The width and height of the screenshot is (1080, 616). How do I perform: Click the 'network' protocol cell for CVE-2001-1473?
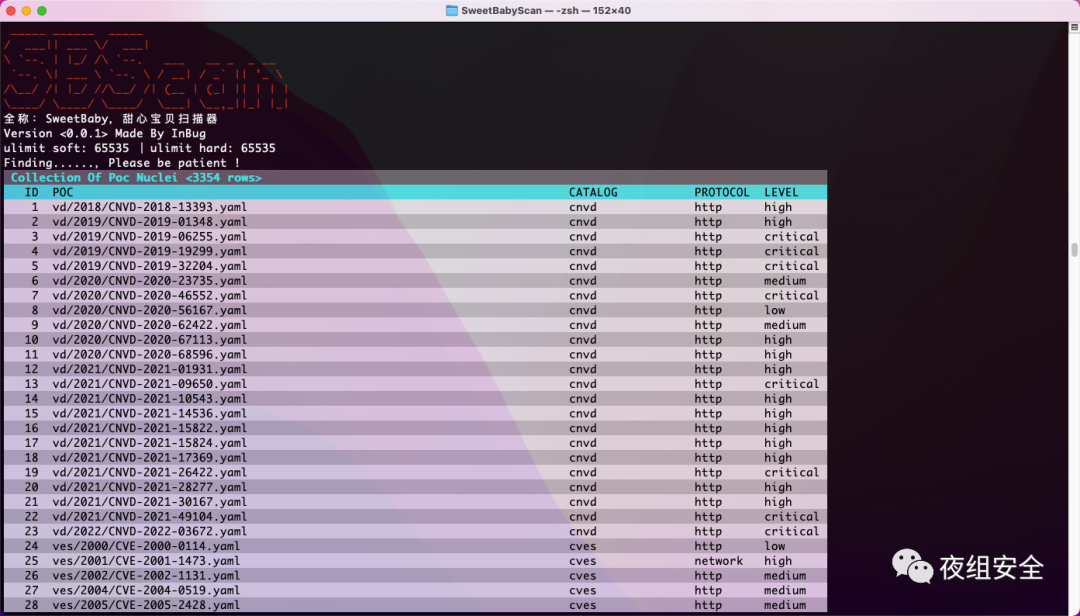718,561
